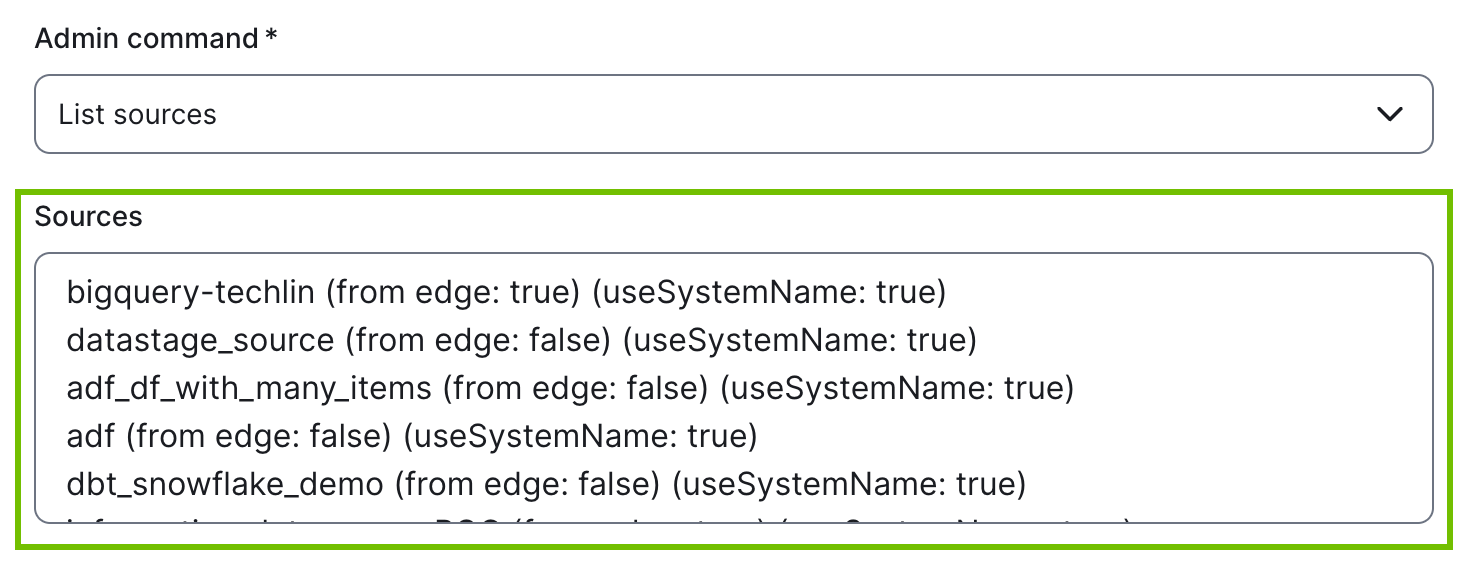Click "(from edge: false)" on the adf_df_with_many_items line
Viewport: 1470px width, 566px height.
coord(576,388)
